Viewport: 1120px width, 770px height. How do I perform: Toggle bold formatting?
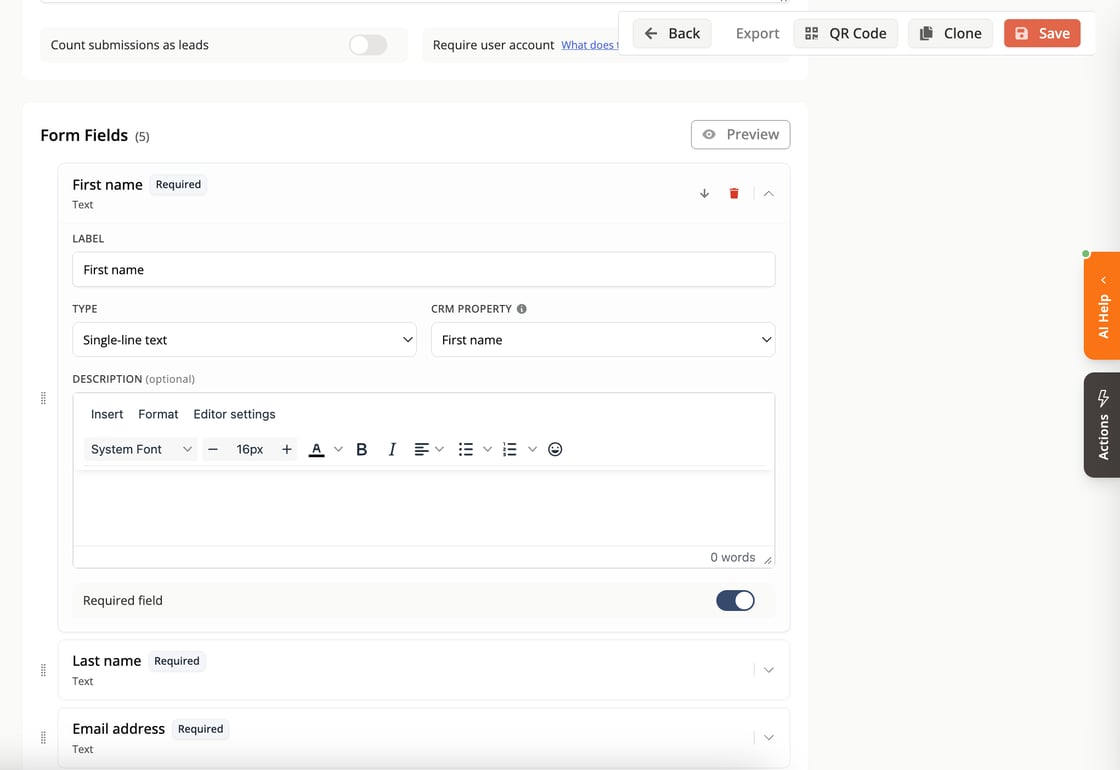(x=361, y=449)
